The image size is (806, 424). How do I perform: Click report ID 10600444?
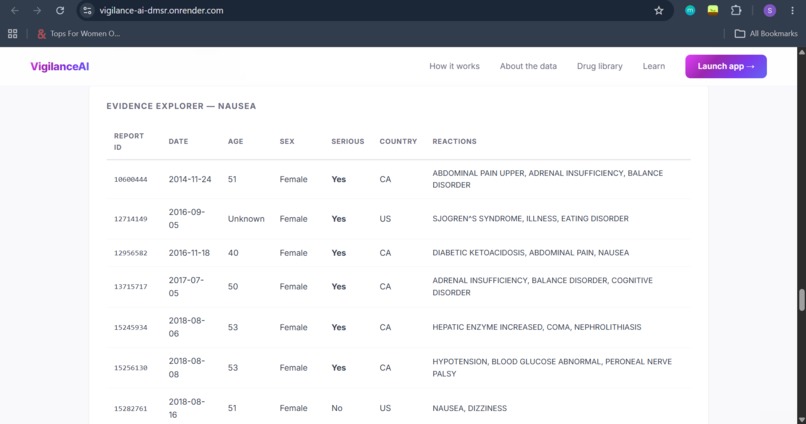click(131, 179)
